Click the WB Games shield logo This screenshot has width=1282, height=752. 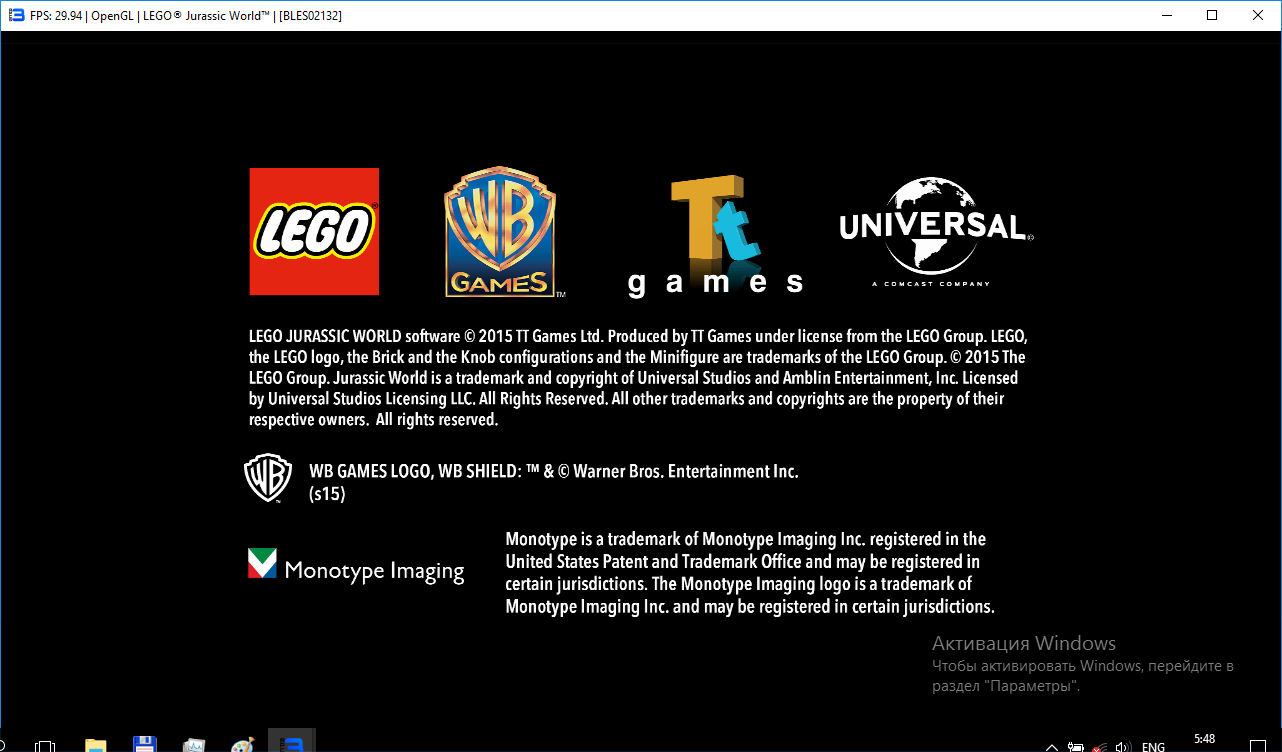[501, 232]
